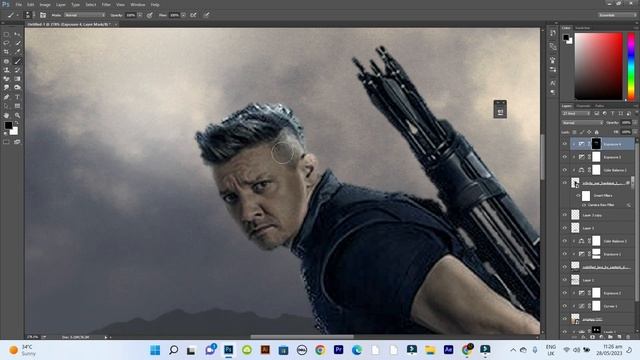
Task: Select the Magic Wand tool
Action: pos(18,43)
